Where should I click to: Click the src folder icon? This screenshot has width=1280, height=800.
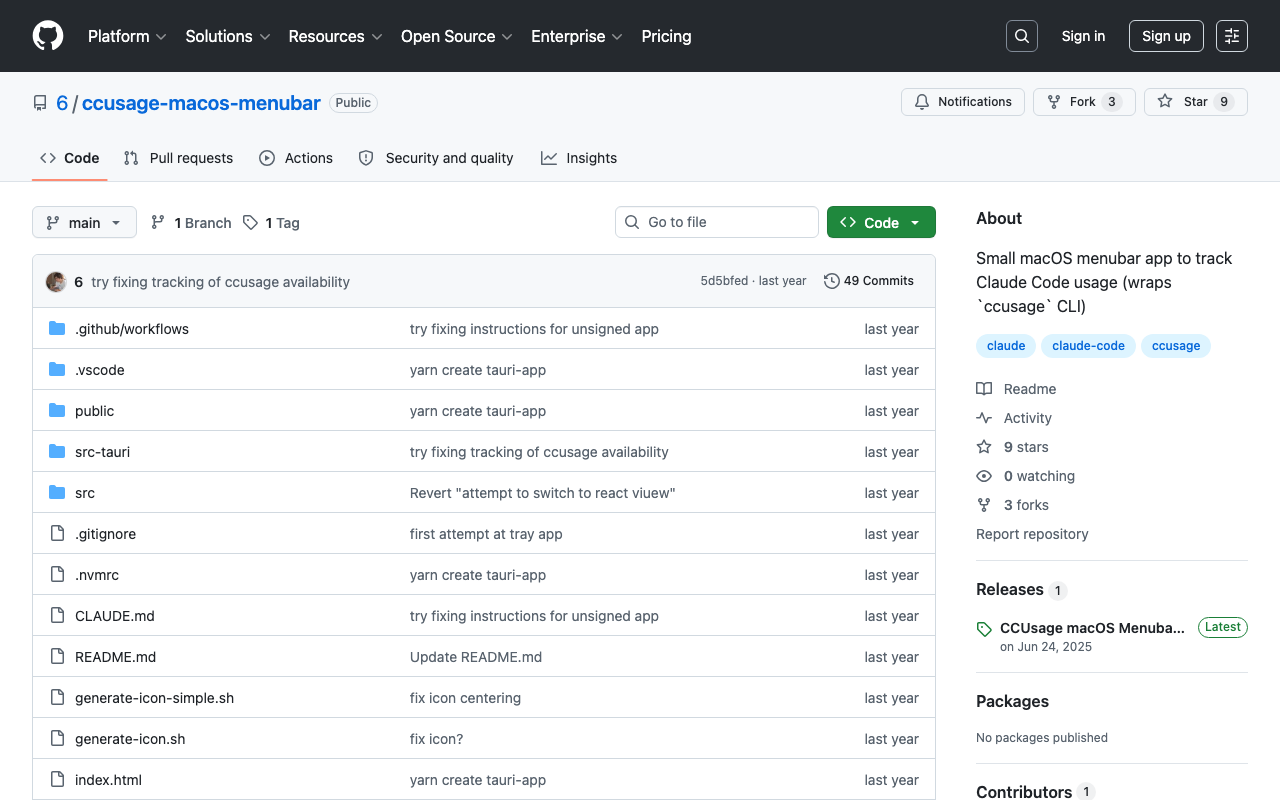click(57, 493)
